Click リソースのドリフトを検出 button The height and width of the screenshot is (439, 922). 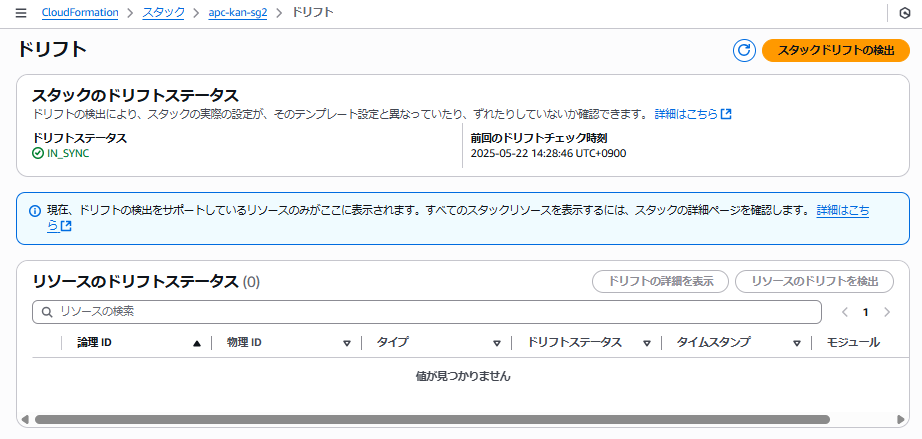(814, 282)
